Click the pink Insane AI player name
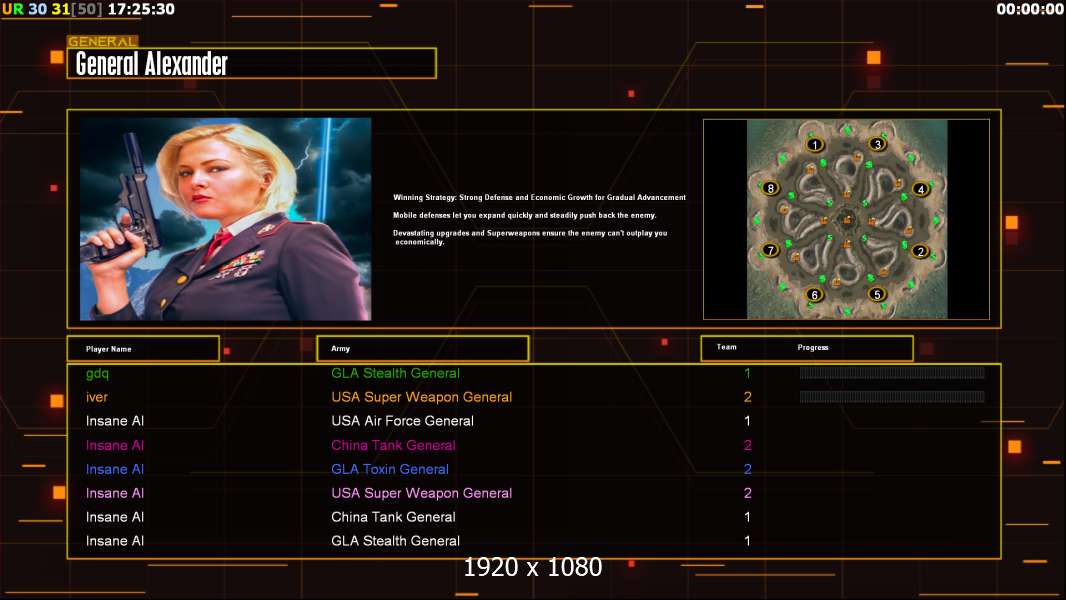1066x600 pixels. (115, 445)
